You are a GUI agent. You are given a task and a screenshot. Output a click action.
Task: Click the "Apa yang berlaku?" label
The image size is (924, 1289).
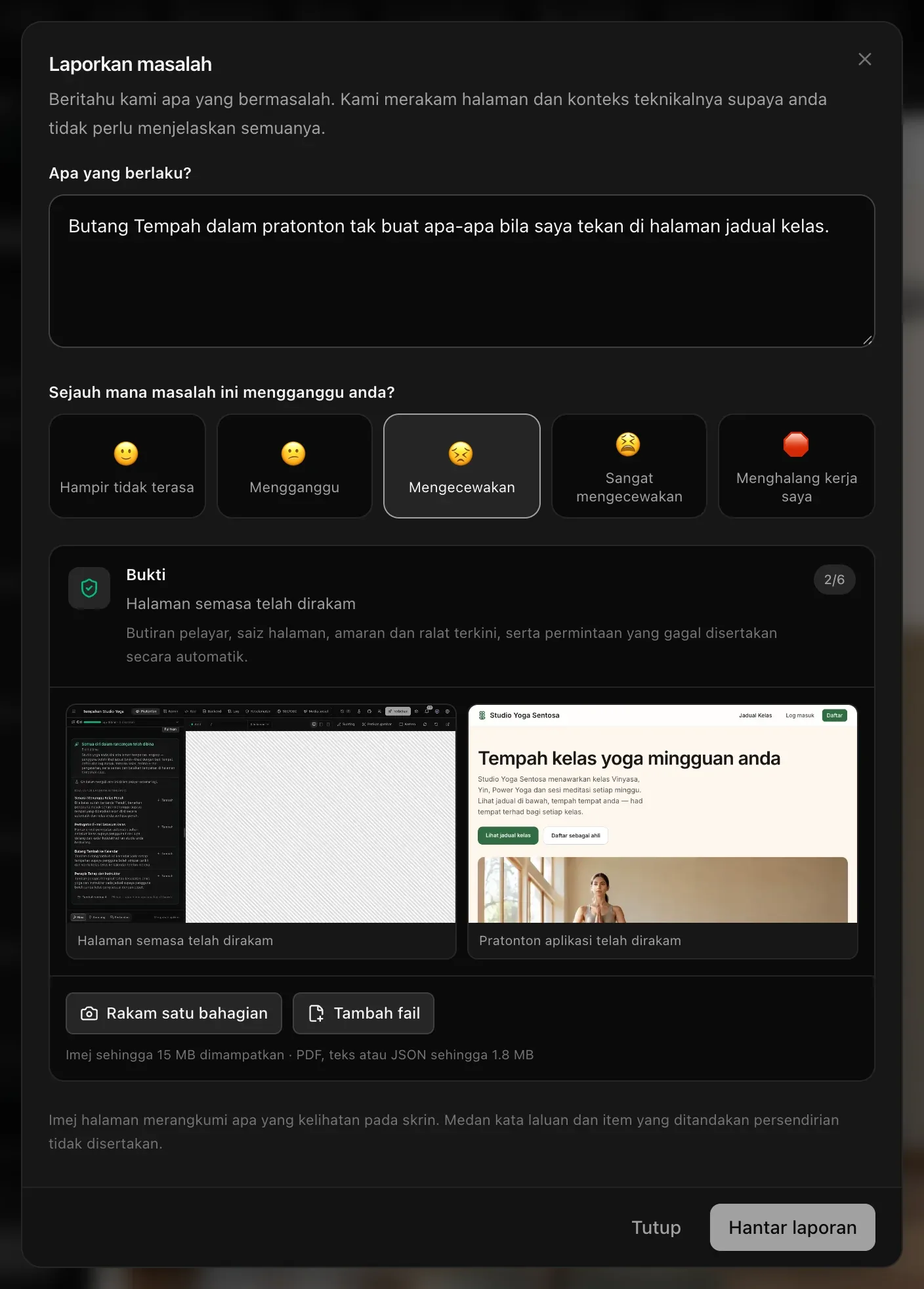click(x=120, y=173)
